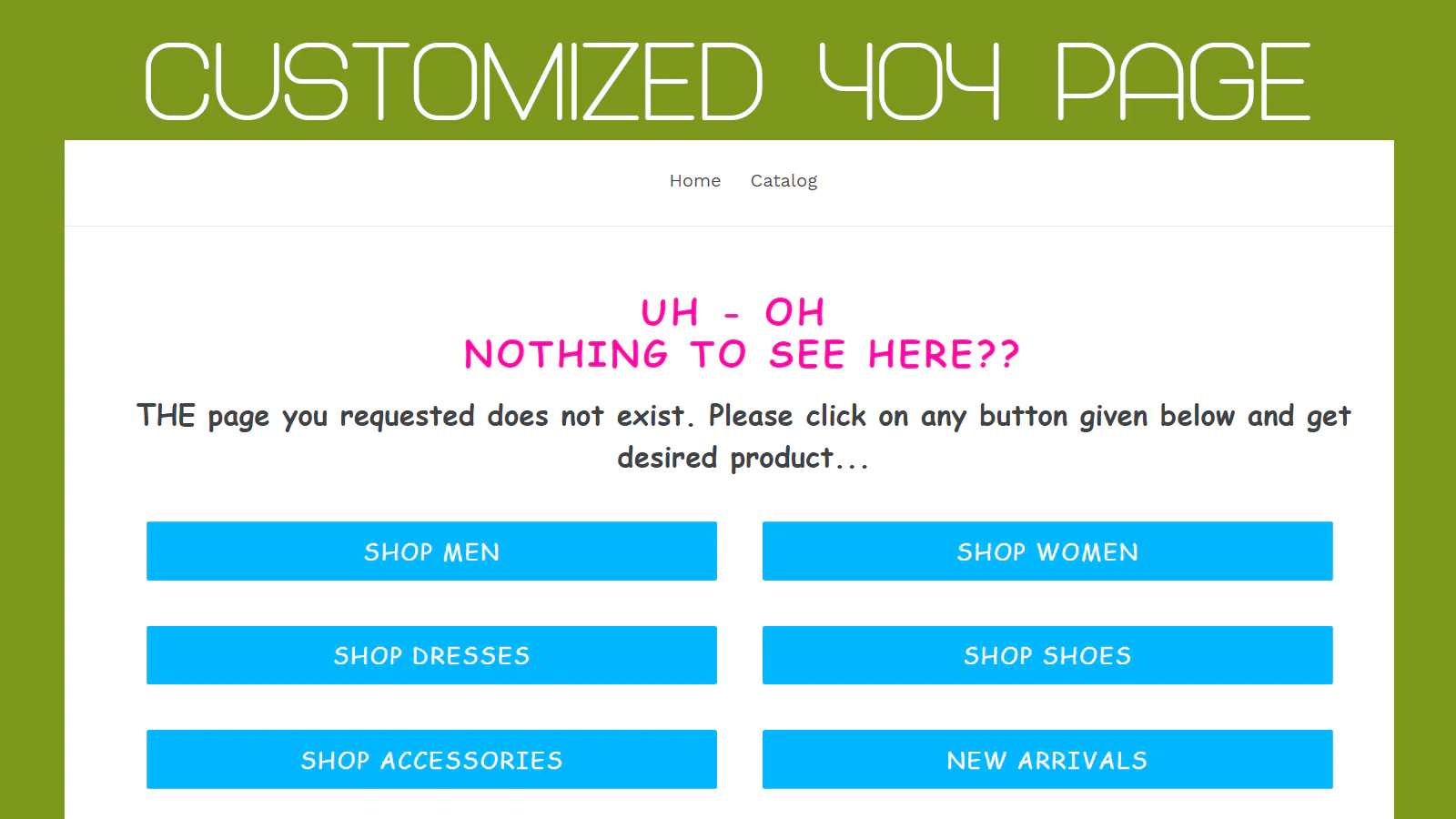Click the word CUSTOMIZED in the banner
The image size is (1456, 819).
[453, 82]
